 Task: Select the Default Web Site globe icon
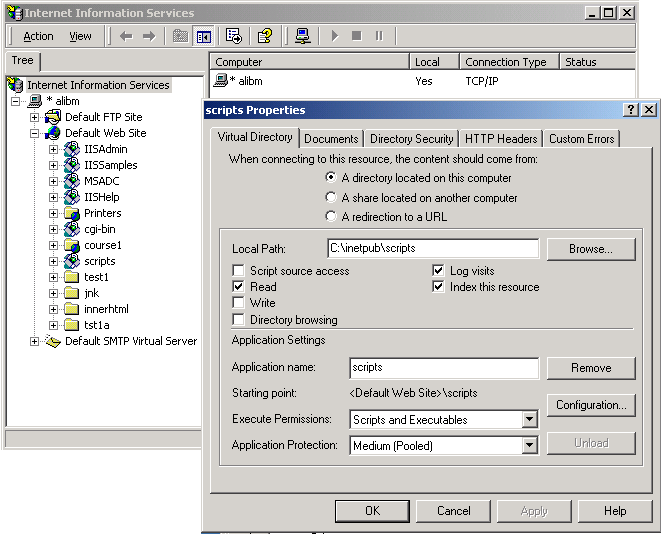click(53, 133)
